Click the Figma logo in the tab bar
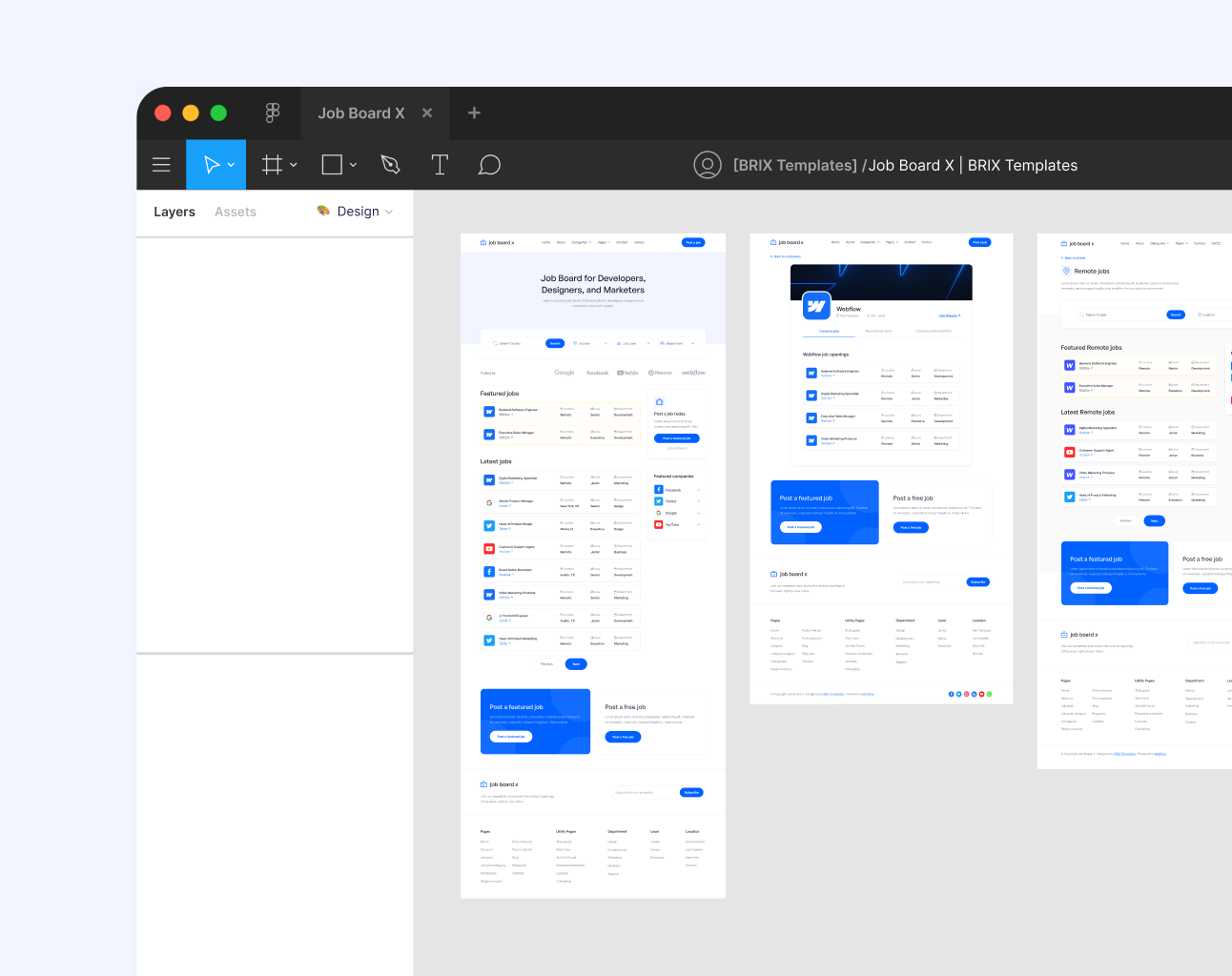 [x=273, y=112]
